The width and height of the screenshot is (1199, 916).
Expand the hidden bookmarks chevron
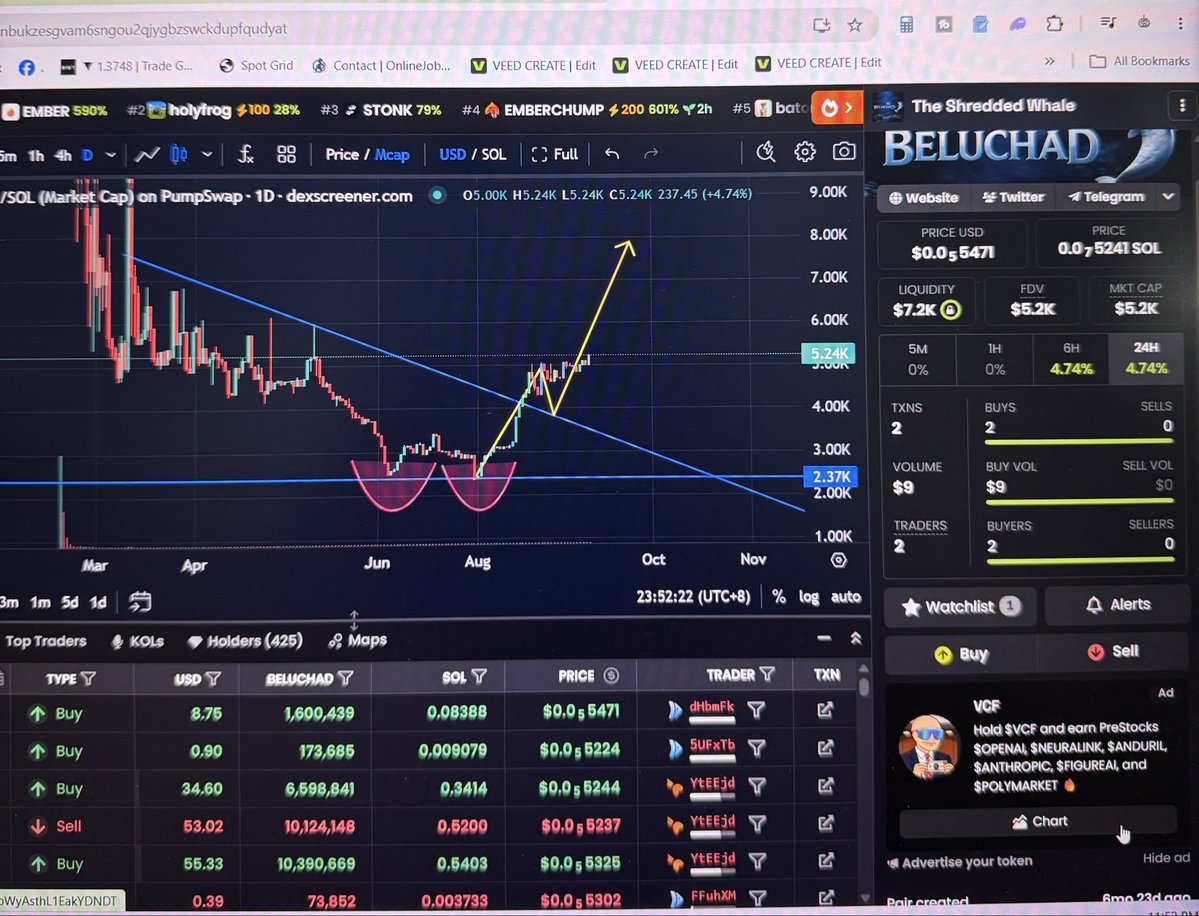1050,61
